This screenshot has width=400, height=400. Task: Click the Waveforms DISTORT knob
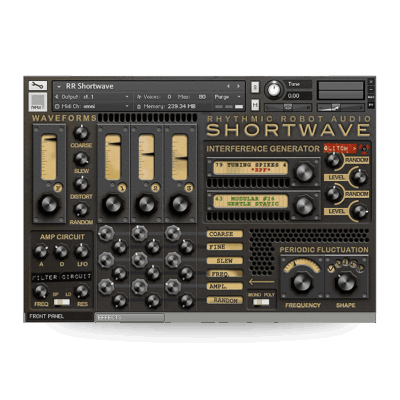81,184
